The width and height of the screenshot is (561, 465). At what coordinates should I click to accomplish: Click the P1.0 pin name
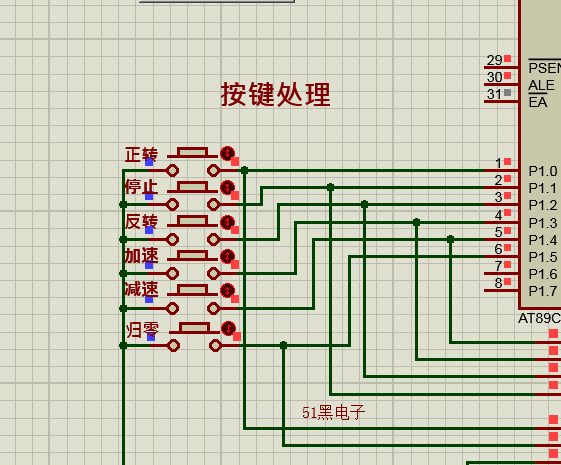[x=543, y=171]
